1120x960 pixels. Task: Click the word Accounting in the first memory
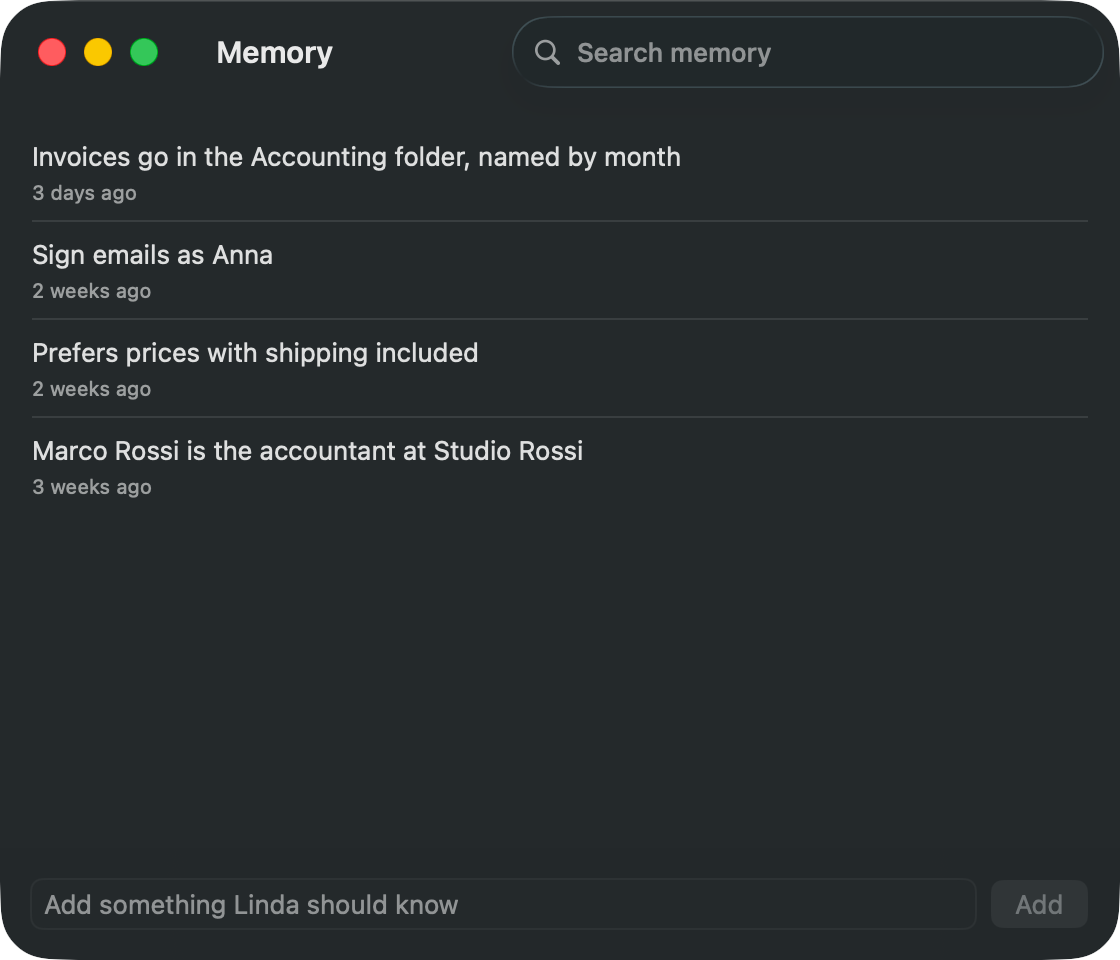319,158
